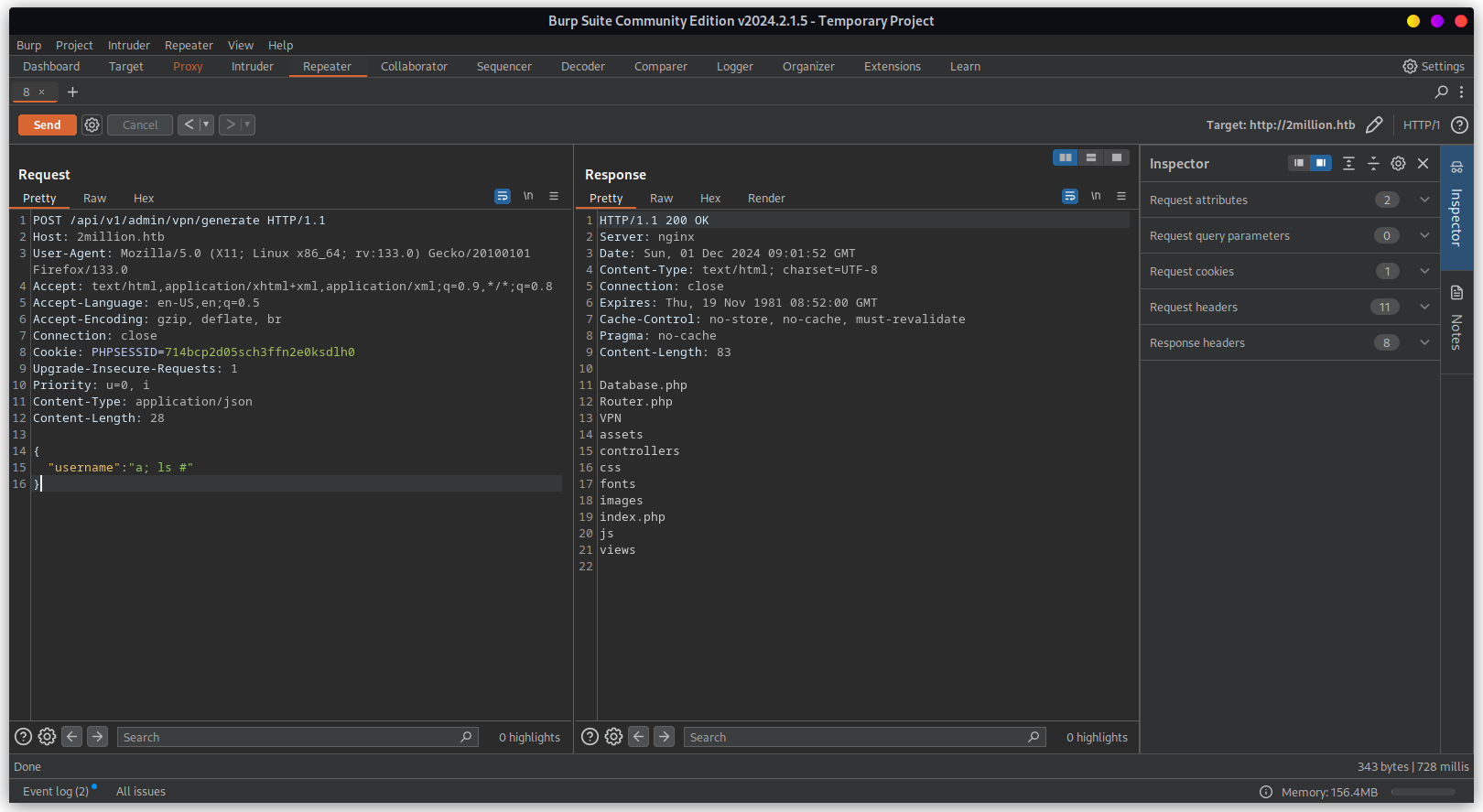
Task: Open the Repeater send settings gear
Action: click(92, 125)
